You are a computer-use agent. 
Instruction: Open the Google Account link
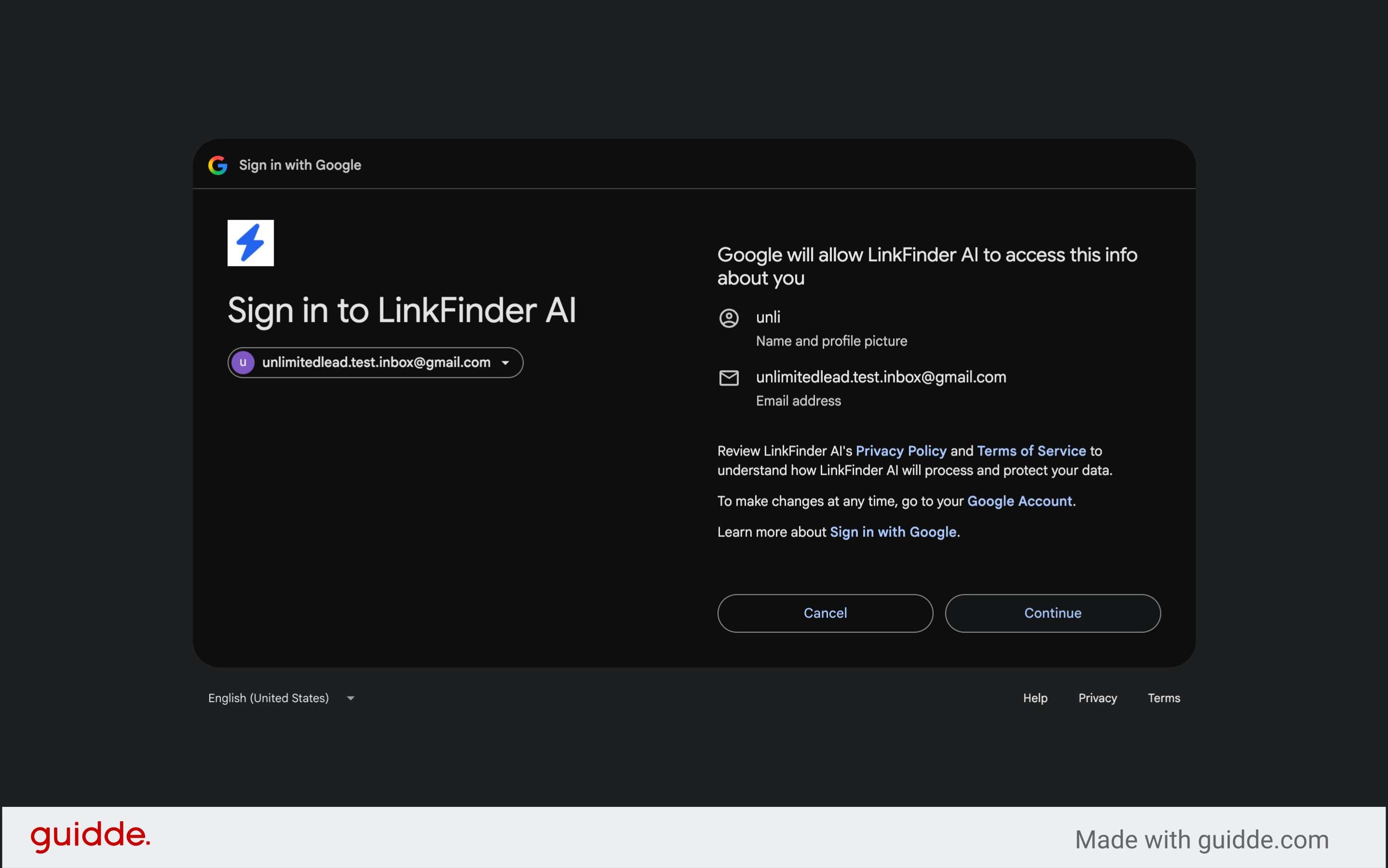click(x=1019, y=501)
